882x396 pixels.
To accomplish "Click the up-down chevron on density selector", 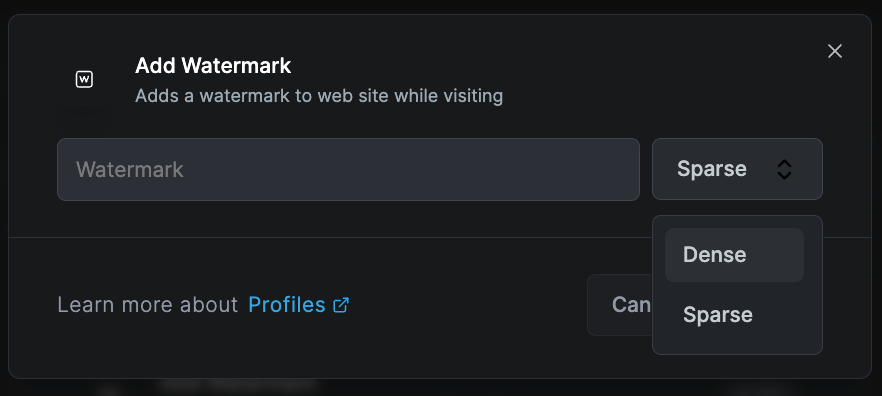I will (784, 169).
